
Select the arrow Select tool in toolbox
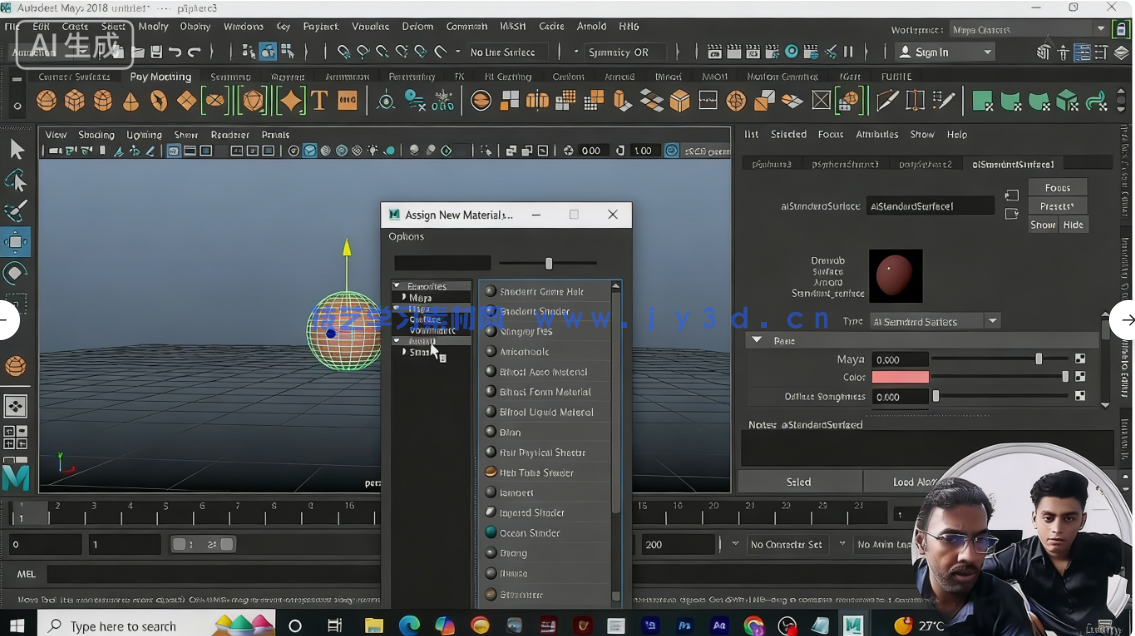pos(17,150)
